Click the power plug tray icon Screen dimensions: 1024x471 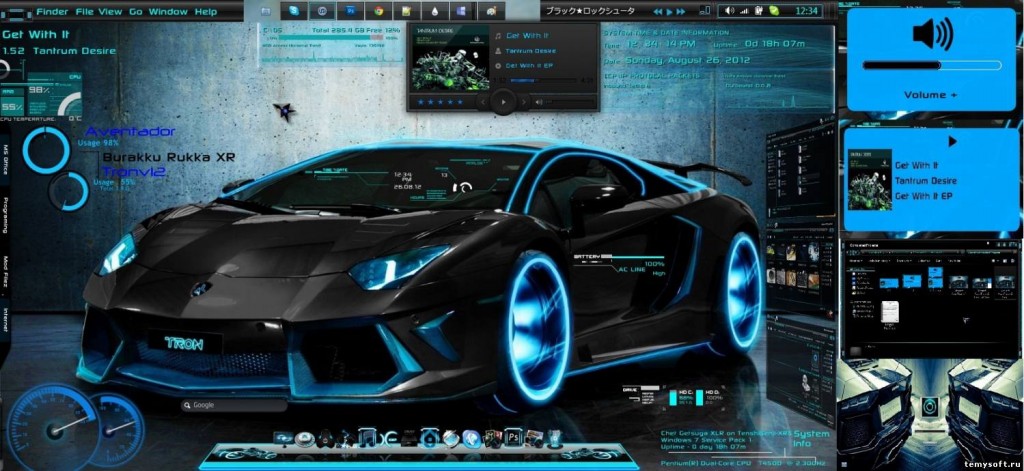click(759, 11)
